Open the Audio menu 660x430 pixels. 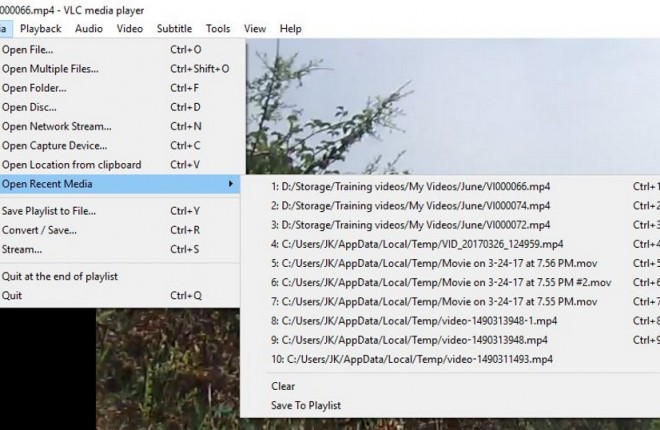click(x=89, y=29)
